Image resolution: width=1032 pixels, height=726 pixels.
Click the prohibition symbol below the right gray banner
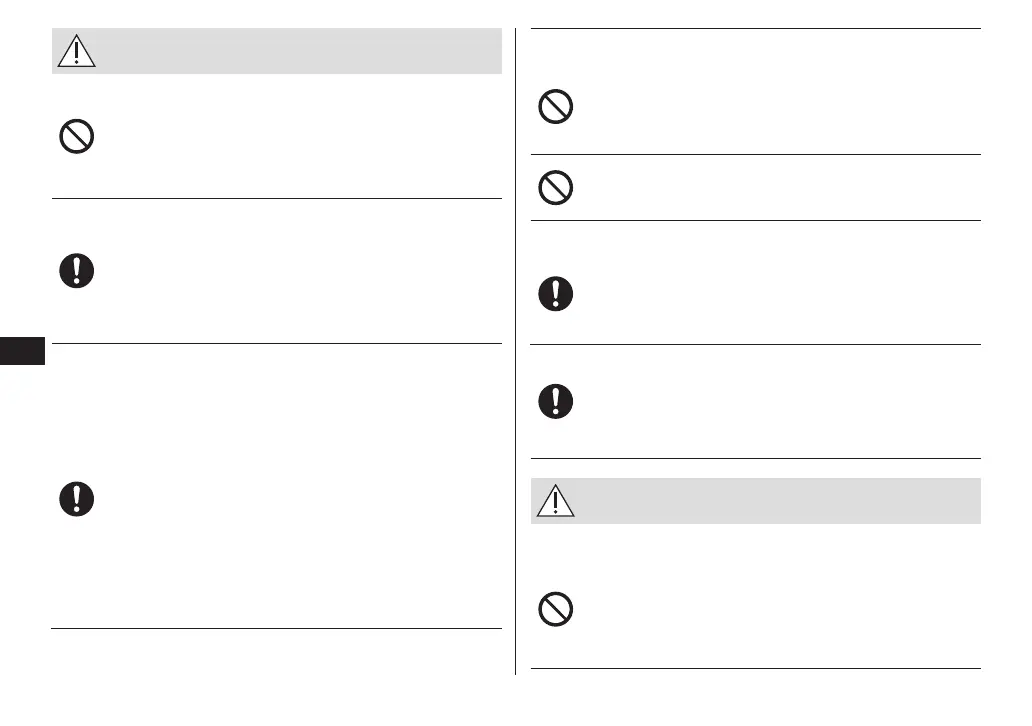pyautogui.click(x=555, y=609)
